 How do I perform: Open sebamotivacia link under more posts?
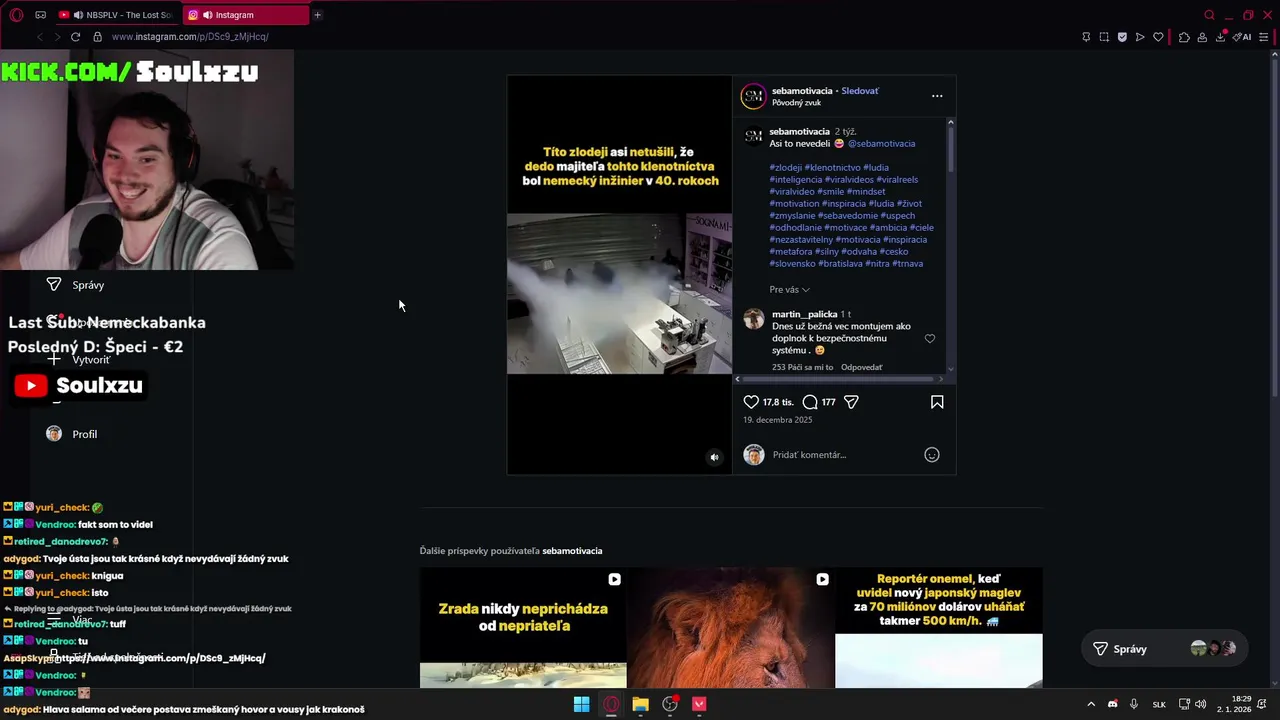572,551
